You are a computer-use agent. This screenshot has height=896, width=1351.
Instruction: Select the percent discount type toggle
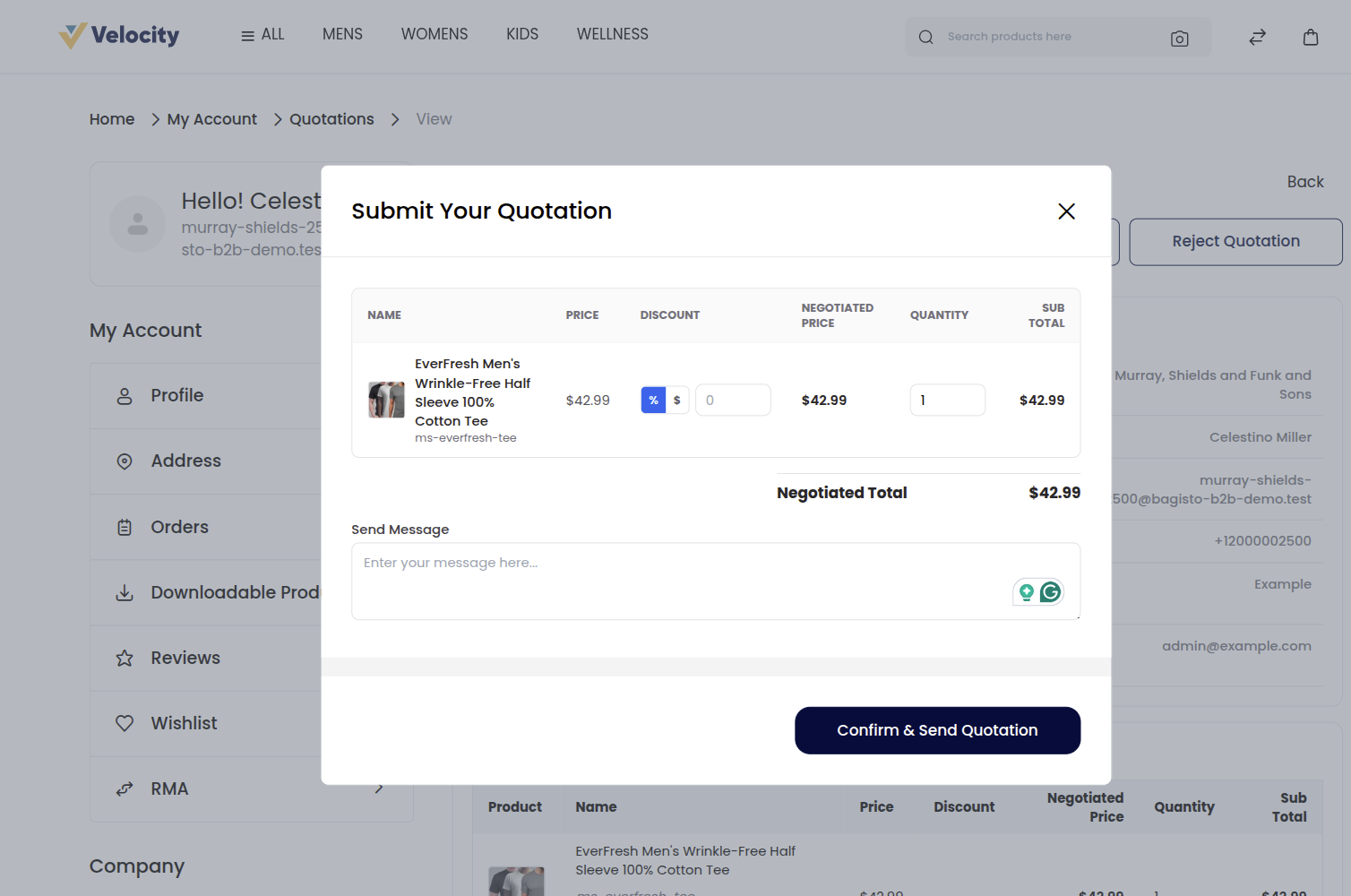[x=653, y=400]
